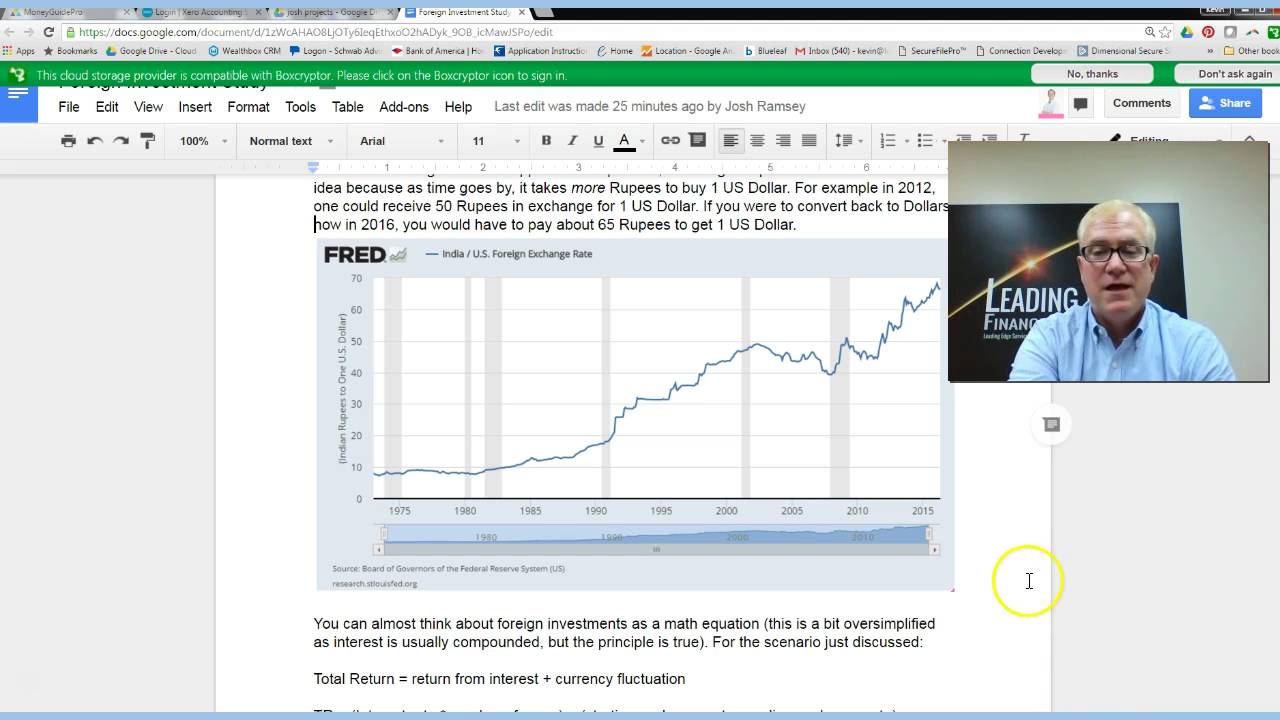Click the last edit by Josh Ramsey link
Image resolution: width=1280 pixels, height=720 pixels.
click(x=649, y=107)
